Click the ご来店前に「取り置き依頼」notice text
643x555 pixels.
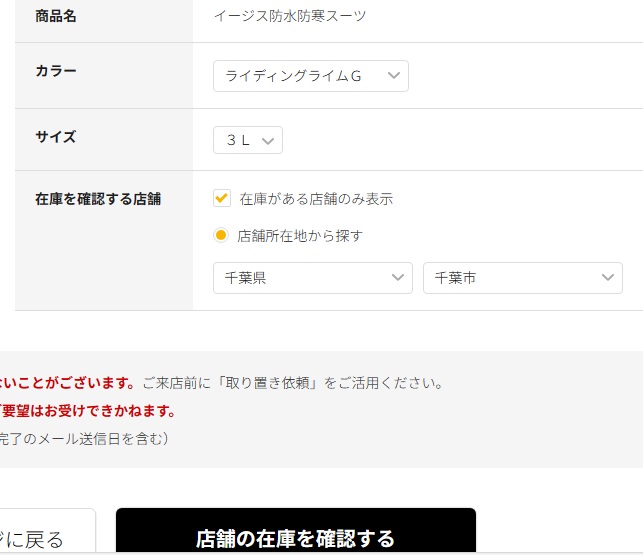pos(293,383)
